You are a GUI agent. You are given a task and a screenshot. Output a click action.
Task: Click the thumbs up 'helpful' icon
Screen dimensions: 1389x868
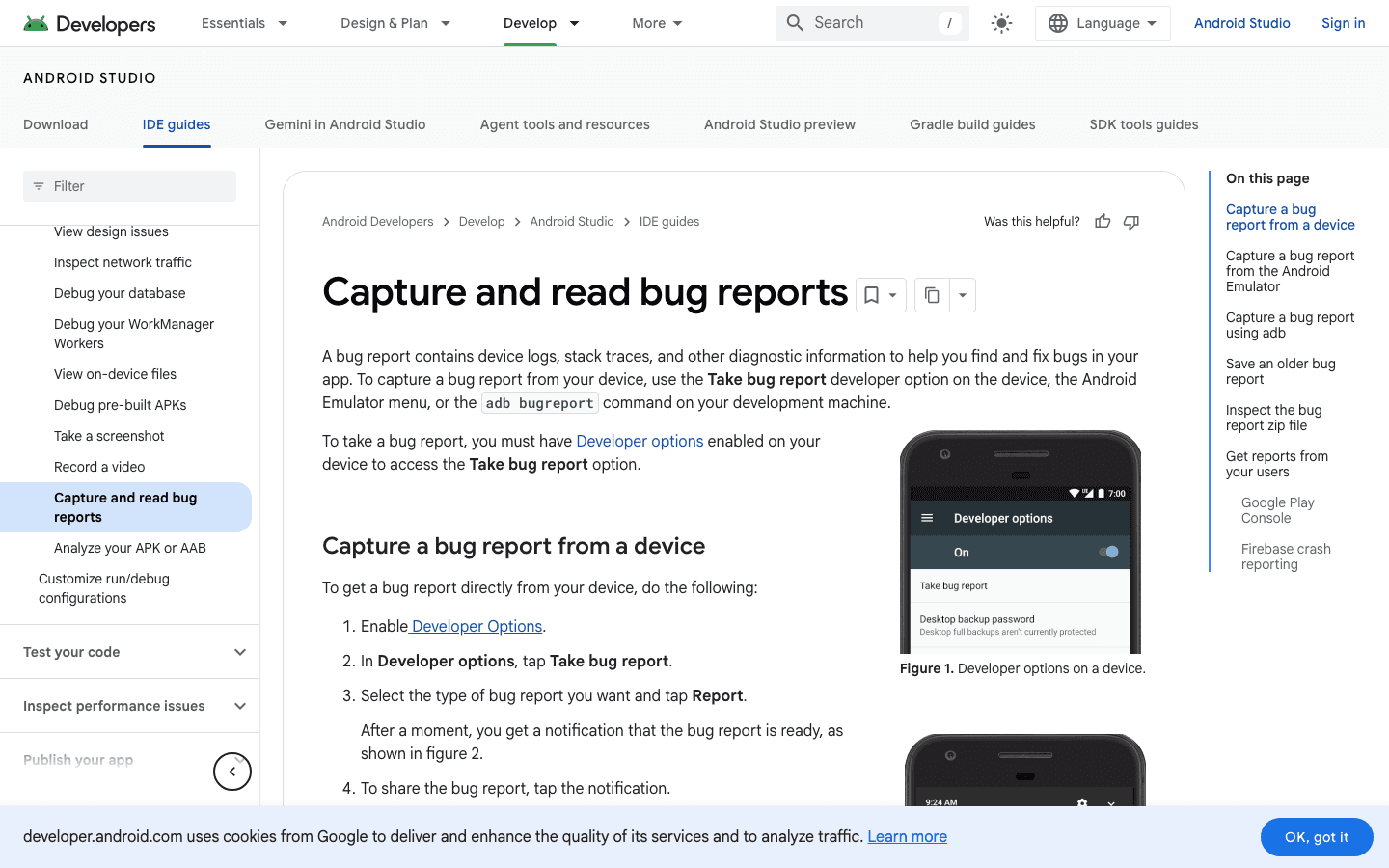[x=1102, y=221]
